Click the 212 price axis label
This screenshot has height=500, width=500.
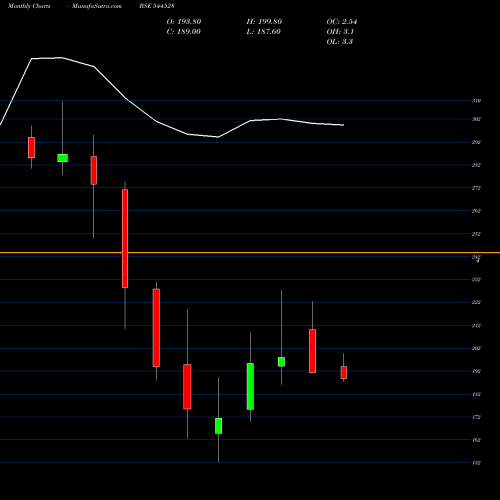[476, 326]
